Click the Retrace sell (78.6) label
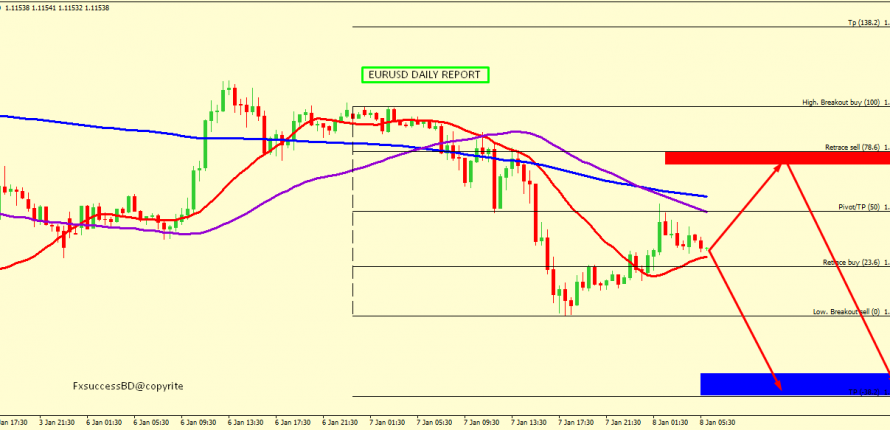The width and height of the screenshot is (890, 430). pyautogui.click(x=851, y=147)
